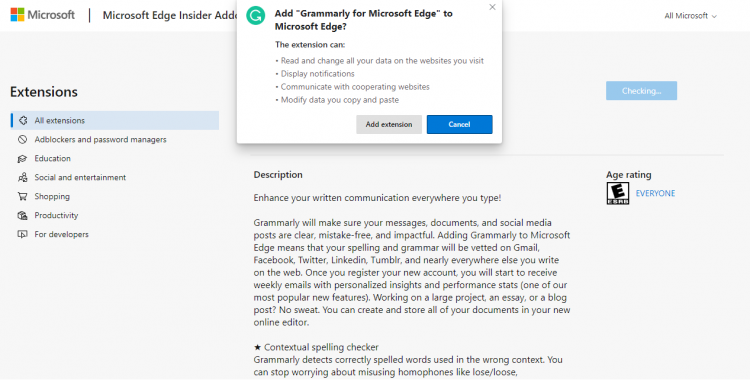750x380 pixels.
Task: Click the For developers icon
Action: pyautogui.click(x=22, y=234)
